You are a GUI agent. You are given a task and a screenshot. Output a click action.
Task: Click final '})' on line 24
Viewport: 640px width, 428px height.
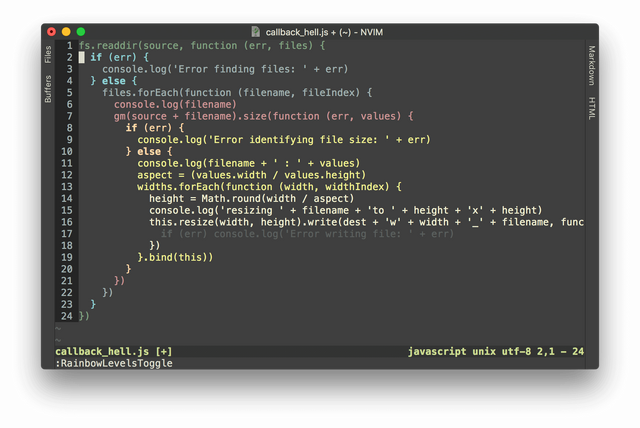pos(84,316)
